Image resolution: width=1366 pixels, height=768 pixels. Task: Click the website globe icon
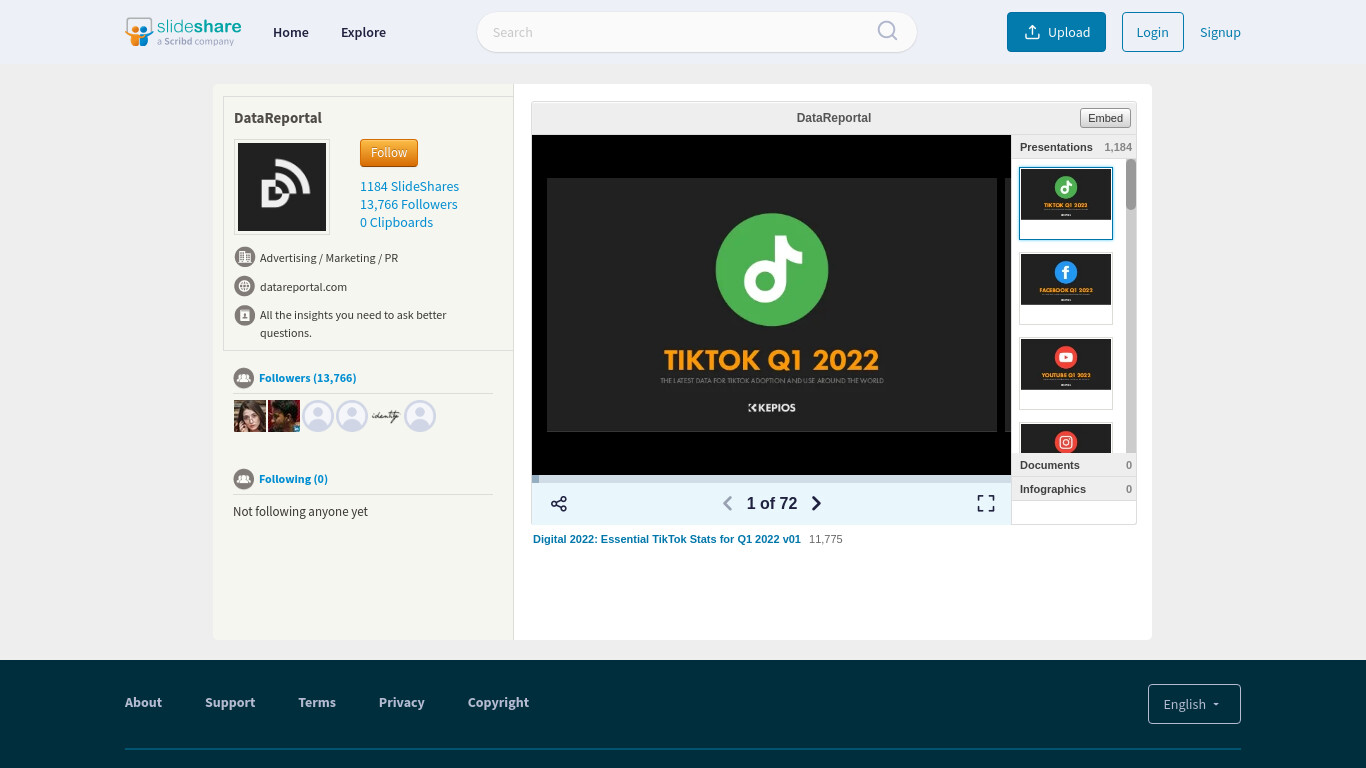coord(245,286)
